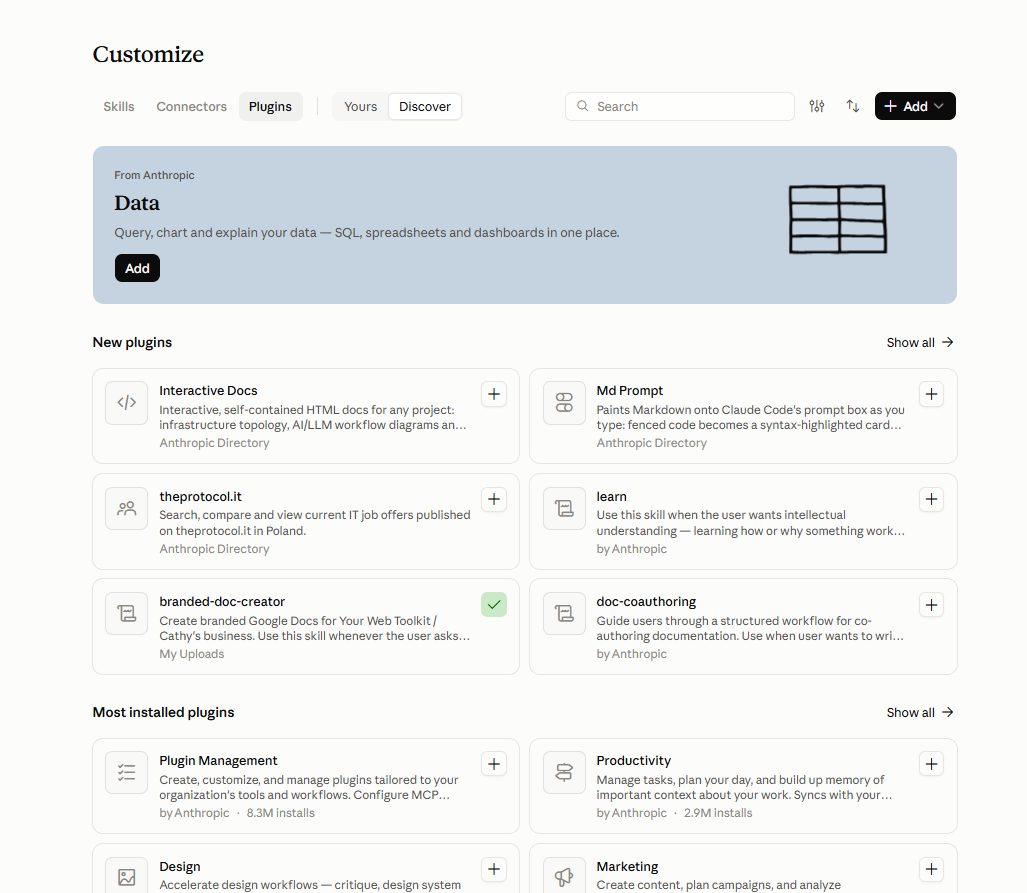Add Plugin Management via plus icon
The height and width of the screenshot is (893, 1027).
[494, 764]
